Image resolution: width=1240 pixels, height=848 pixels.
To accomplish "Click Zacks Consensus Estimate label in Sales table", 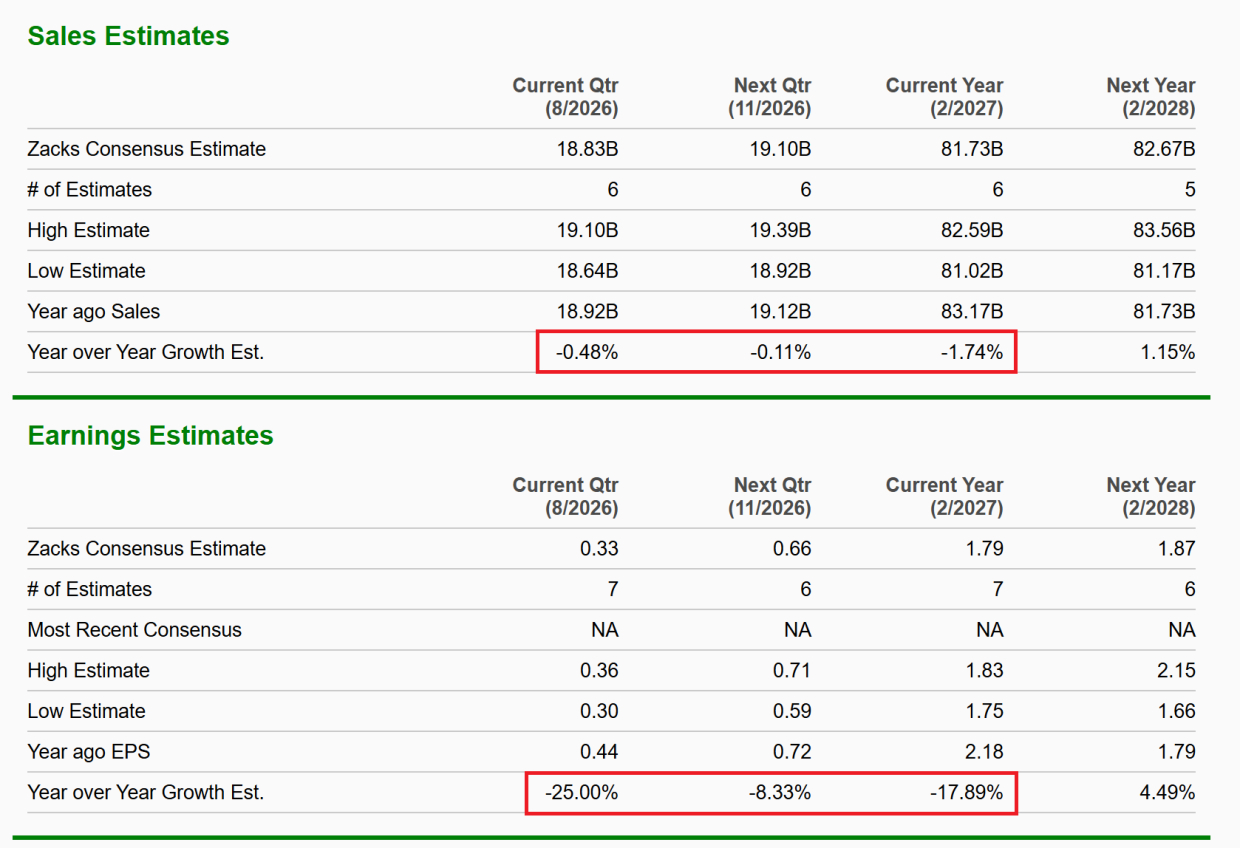I will tap(147, 149).
